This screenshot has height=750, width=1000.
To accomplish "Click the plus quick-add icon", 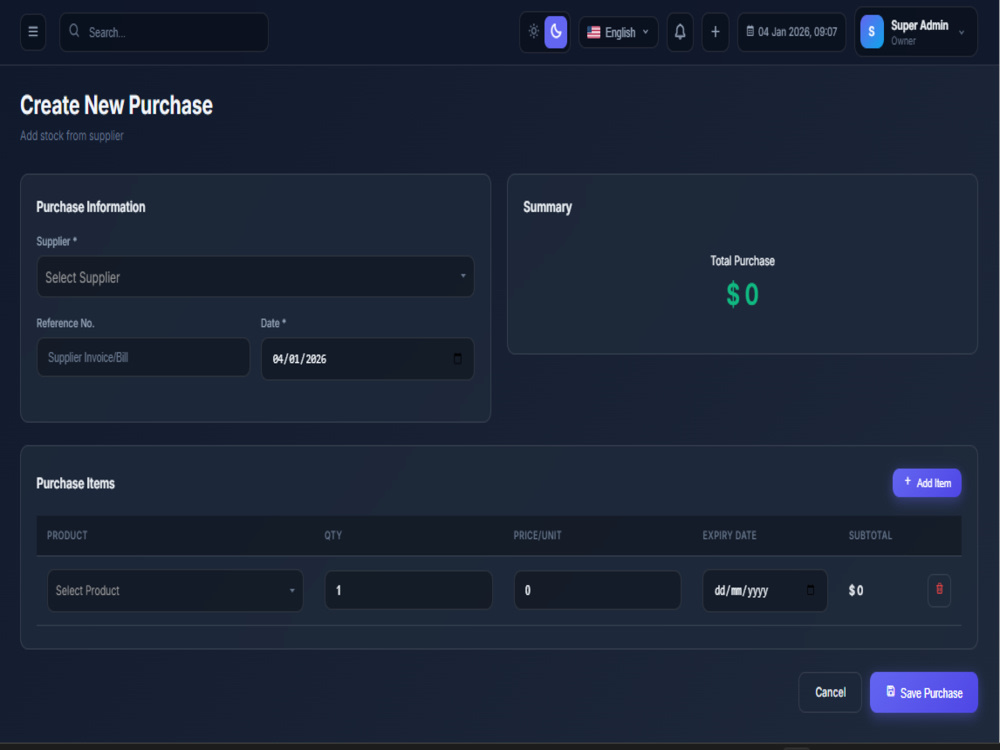I will [x=715, y=32].
